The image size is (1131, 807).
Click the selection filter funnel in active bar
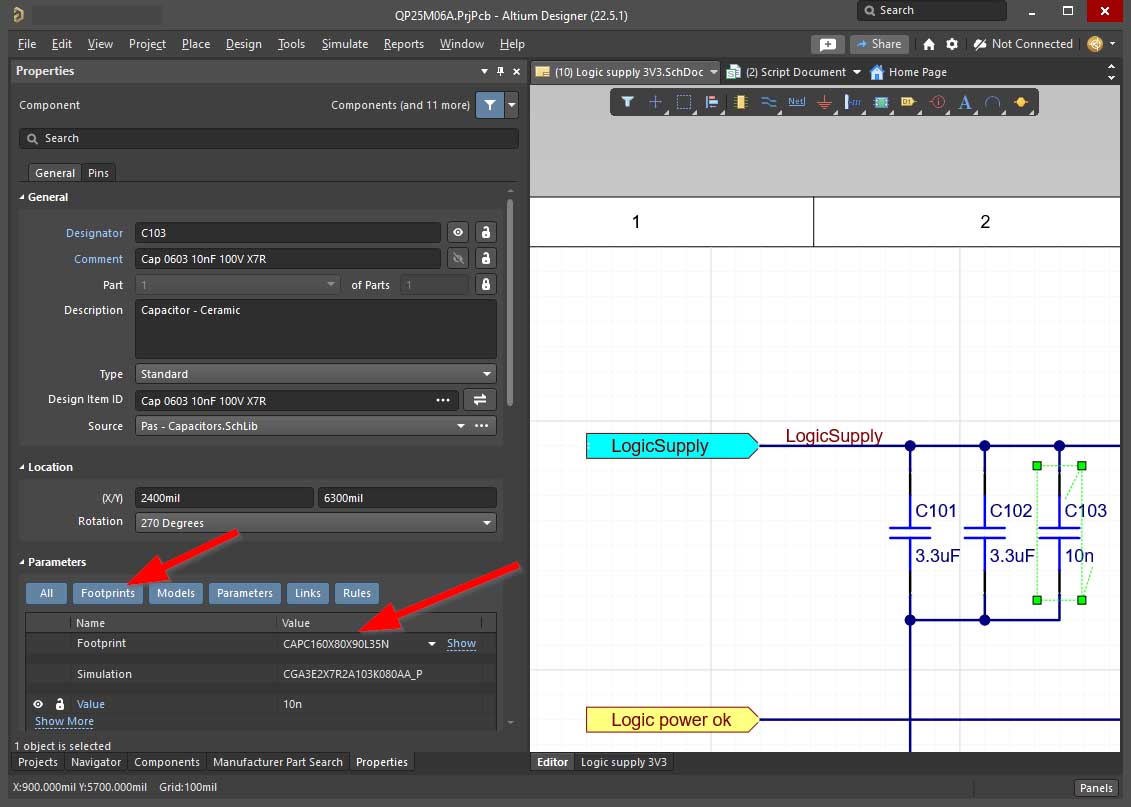628,102
